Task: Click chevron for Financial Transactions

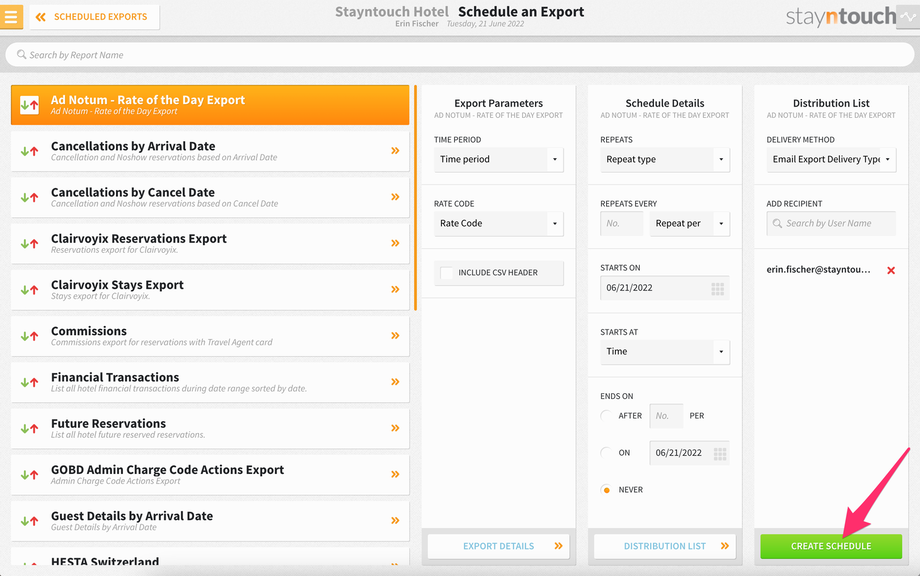Action: (x=395, y=382)
